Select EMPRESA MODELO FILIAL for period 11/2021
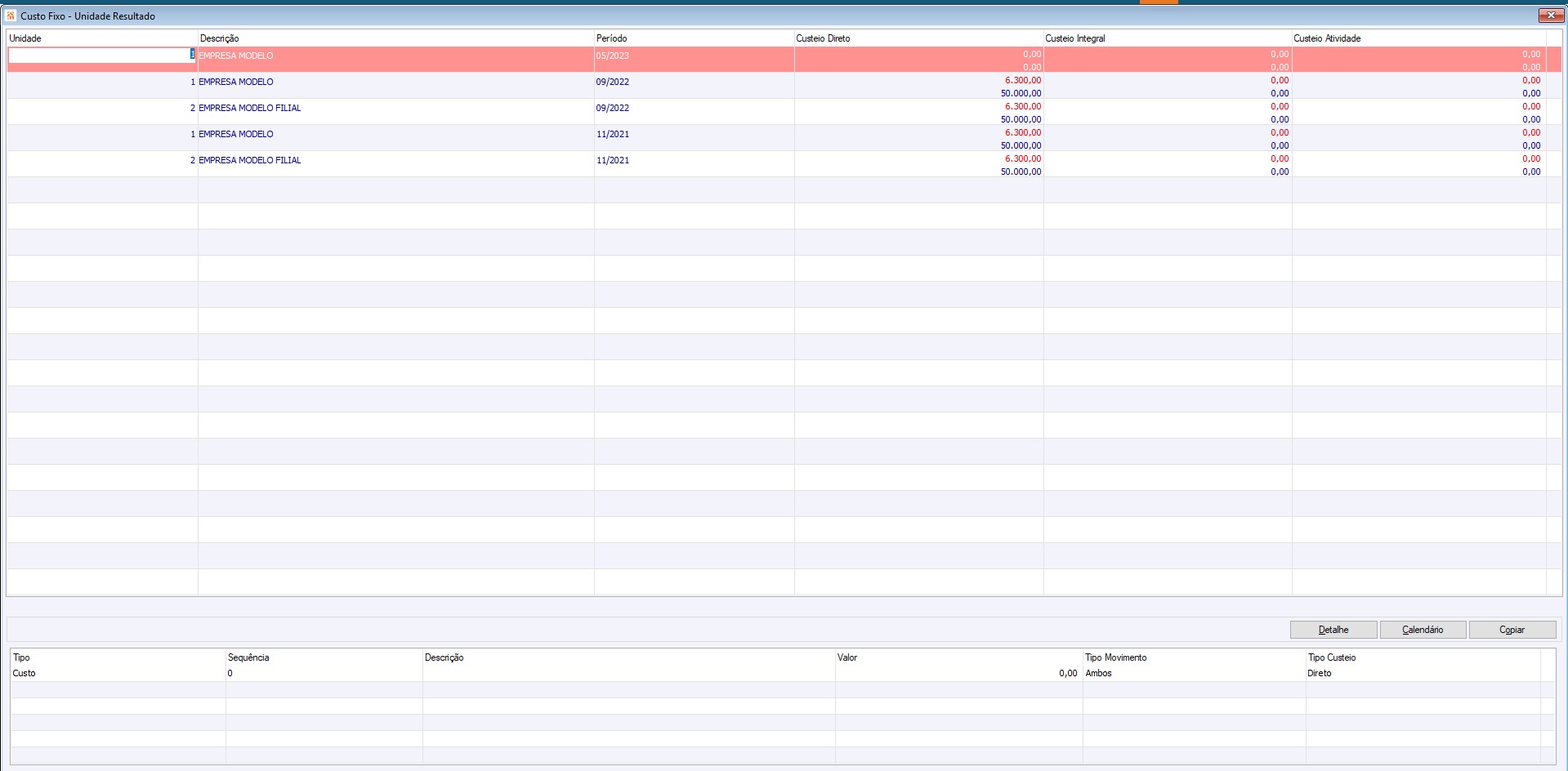 [x=250, y=160]
